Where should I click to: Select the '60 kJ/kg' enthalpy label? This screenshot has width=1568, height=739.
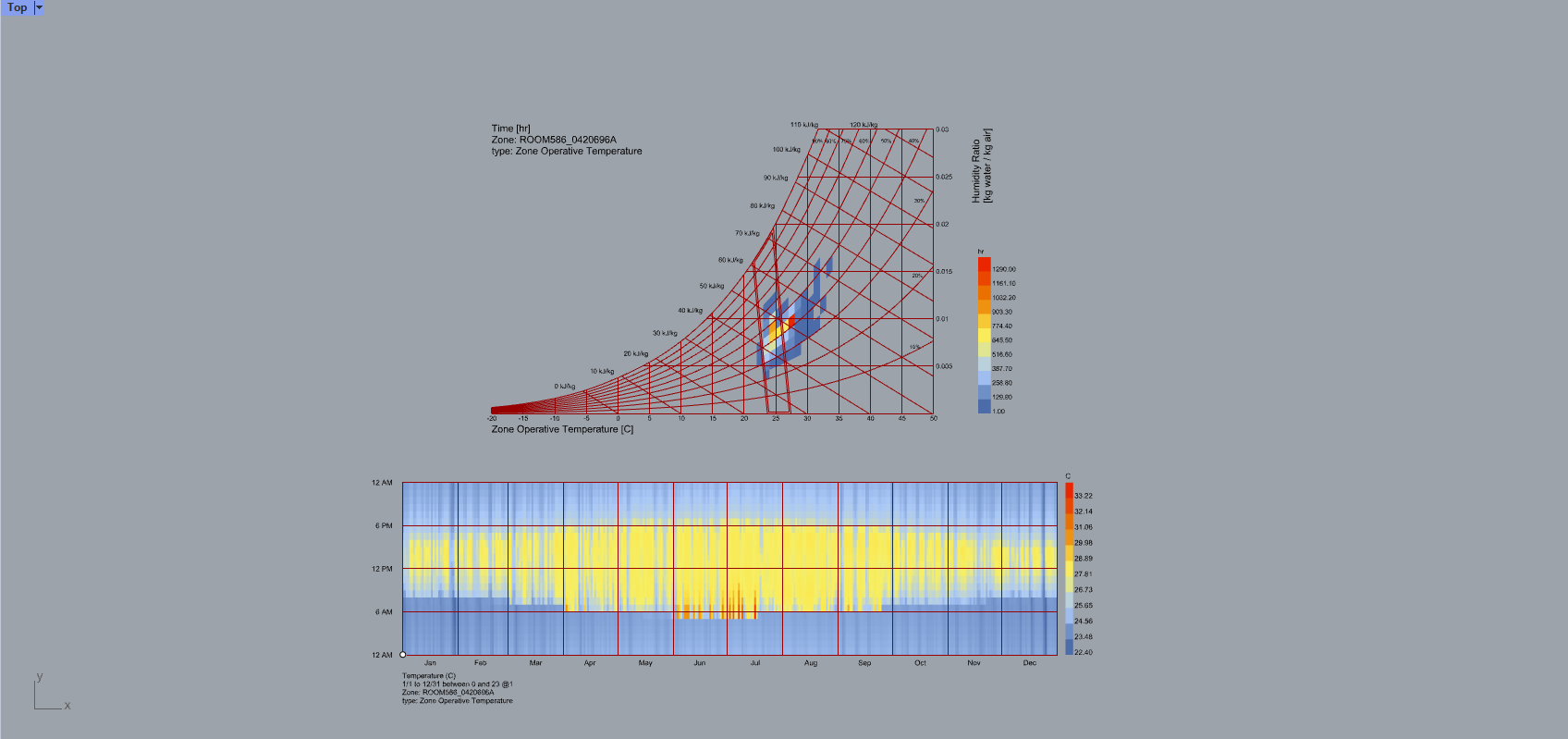click(x=730, y=260)
